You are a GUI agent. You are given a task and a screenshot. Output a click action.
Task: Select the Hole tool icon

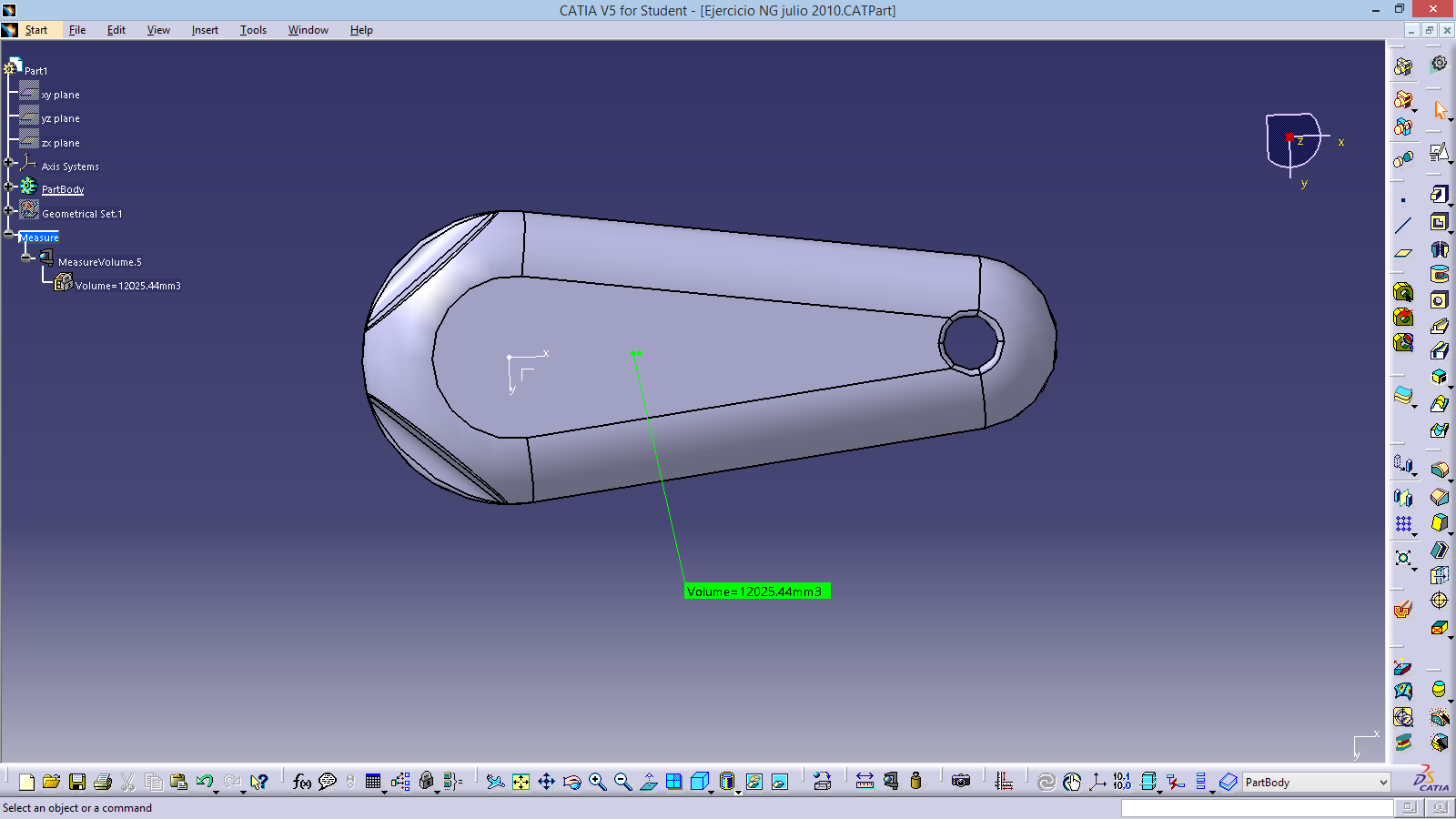(x=1439, y=300)
